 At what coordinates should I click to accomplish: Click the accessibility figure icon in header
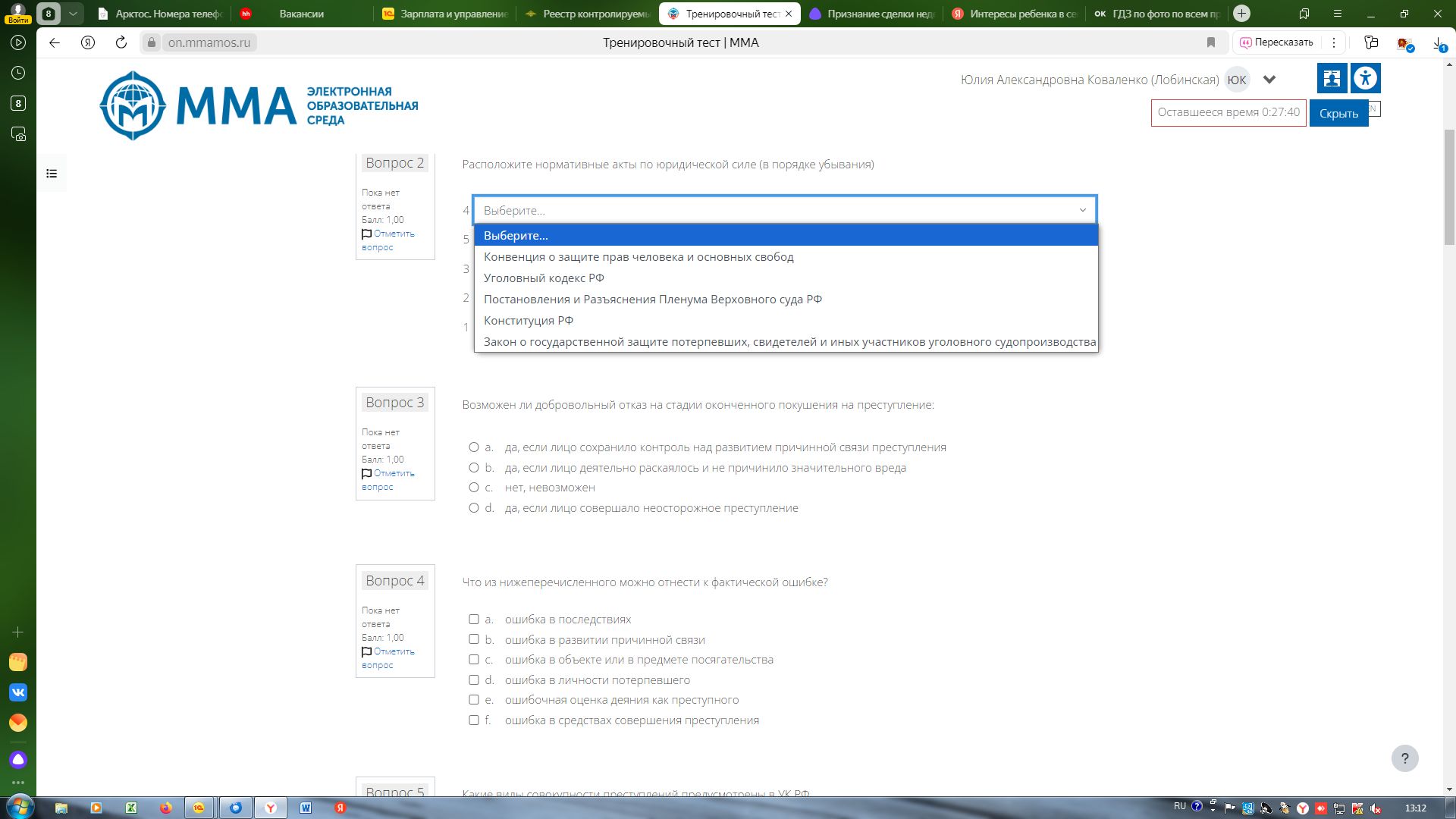coord(1366,78)
